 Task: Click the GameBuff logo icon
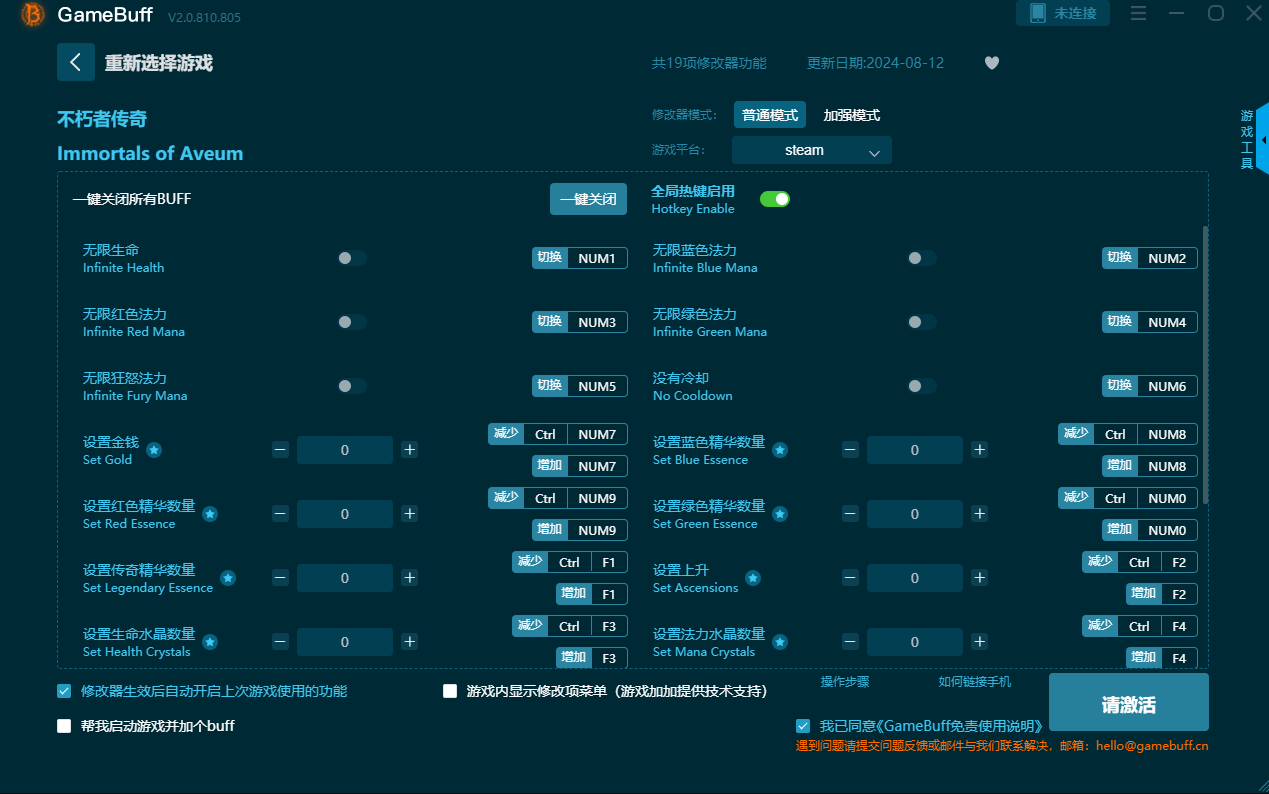(x=32, y=14)
